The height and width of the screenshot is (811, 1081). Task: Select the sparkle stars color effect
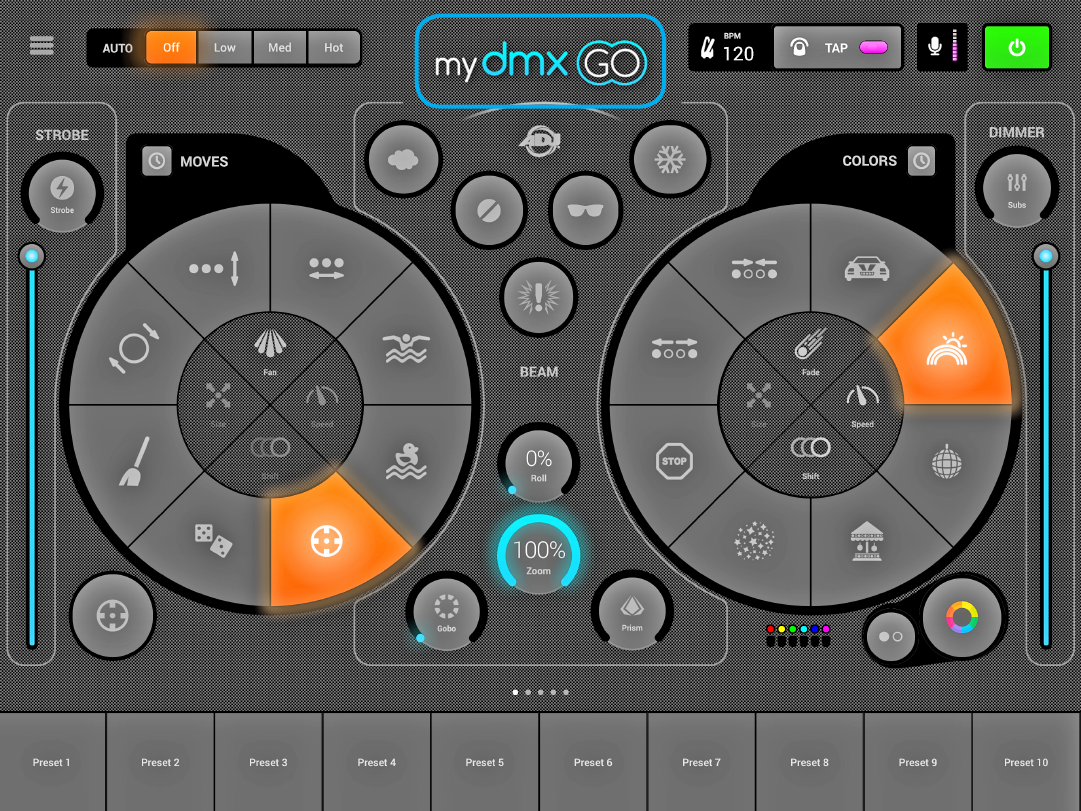[x=754, y=541]
